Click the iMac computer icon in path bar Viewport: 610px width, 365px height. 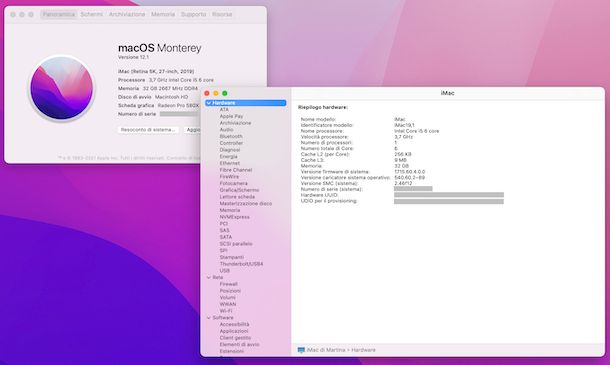click(x=301, y=350)
